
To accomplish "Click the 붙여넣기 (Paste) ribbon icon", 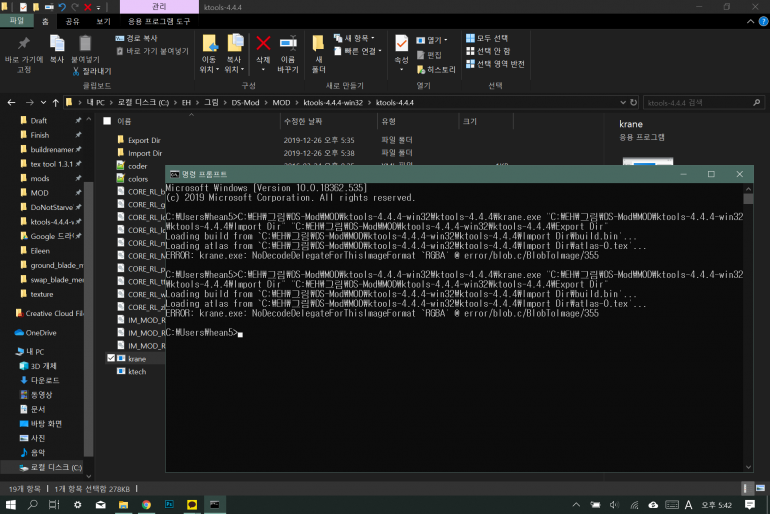I will pyautogui.click(x=85, y=48).
